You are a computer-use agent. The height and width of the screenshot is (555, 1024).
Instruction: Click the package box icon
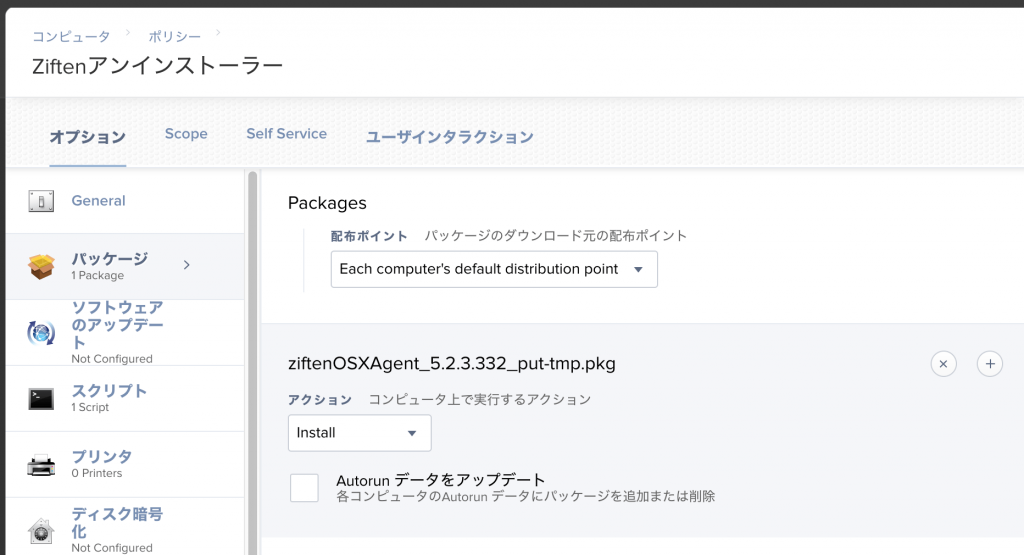[41, 266]
